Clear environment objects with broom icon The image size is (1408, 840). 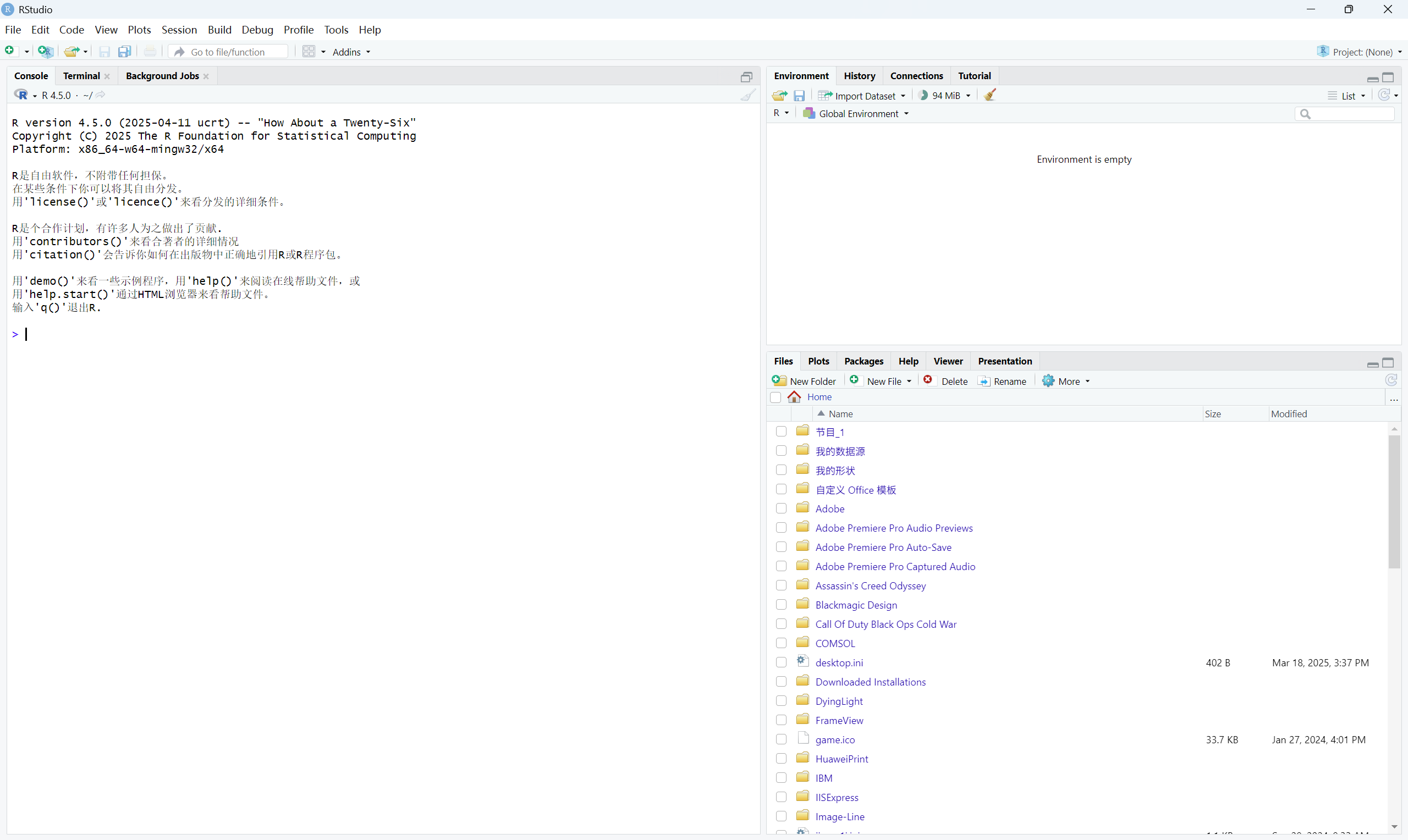pyautogui.click(x=990, y=95)
